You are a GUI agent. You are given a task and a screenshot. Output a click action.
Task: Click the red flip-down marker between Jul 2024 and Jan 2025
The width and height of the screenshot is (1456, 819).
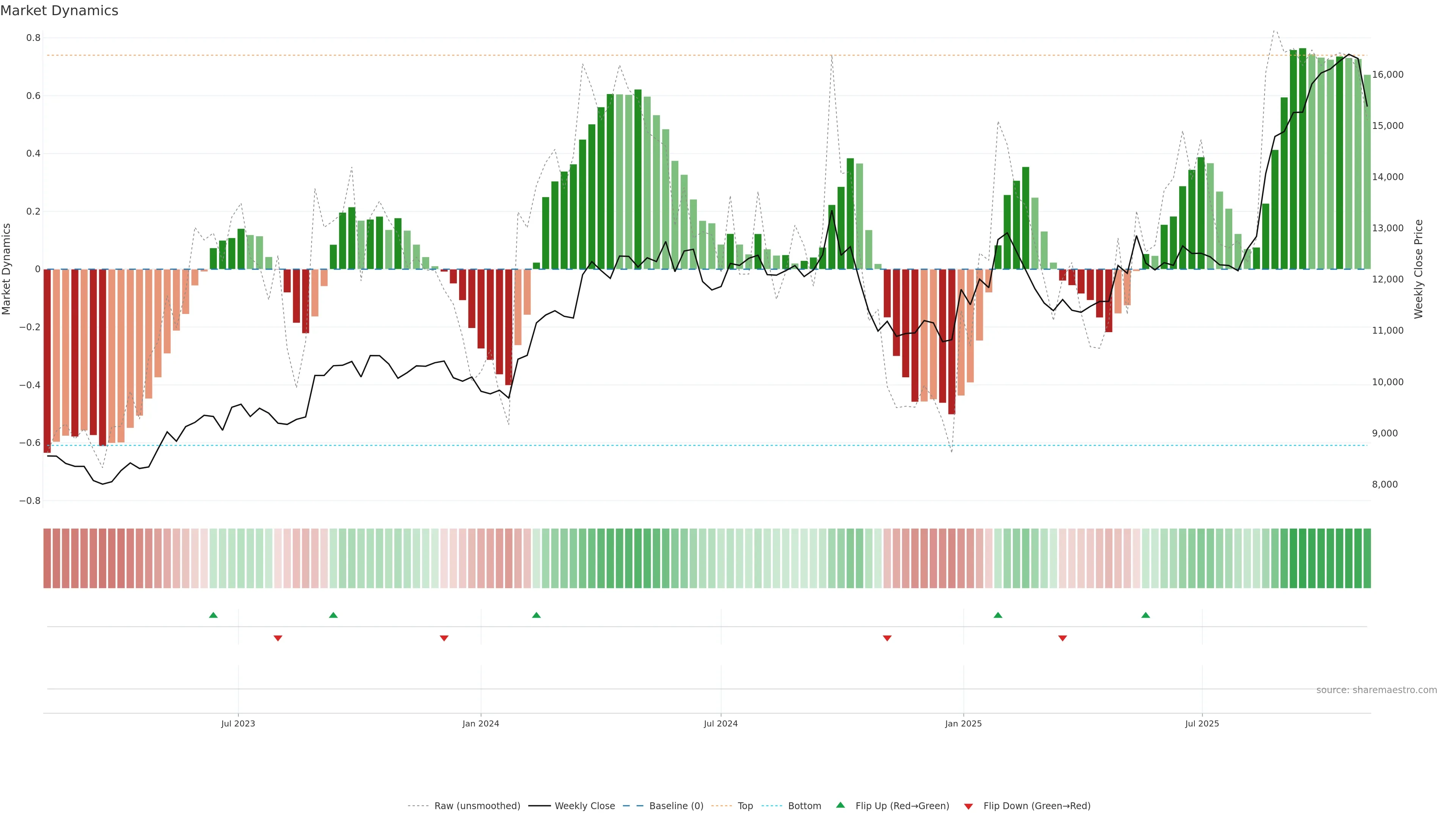coord(887,638)
